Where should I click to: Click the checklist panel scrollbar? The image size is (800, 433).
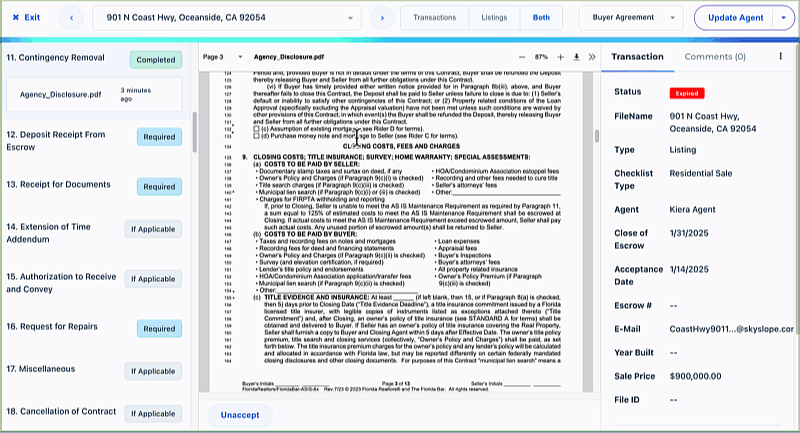point(194,132)
